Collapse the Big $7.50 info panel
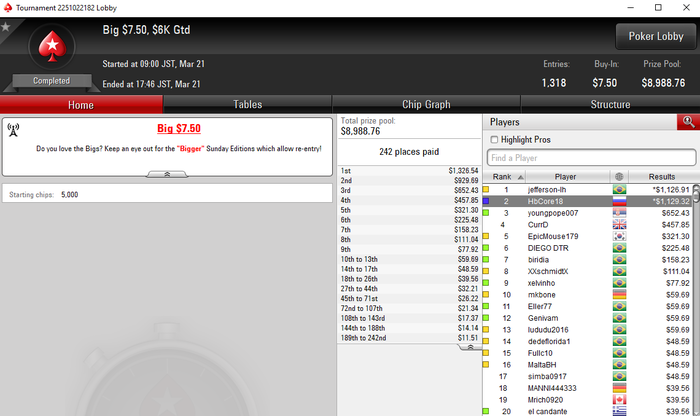The width and height of the screenshot is (700, 416). (x=167, y=174)
